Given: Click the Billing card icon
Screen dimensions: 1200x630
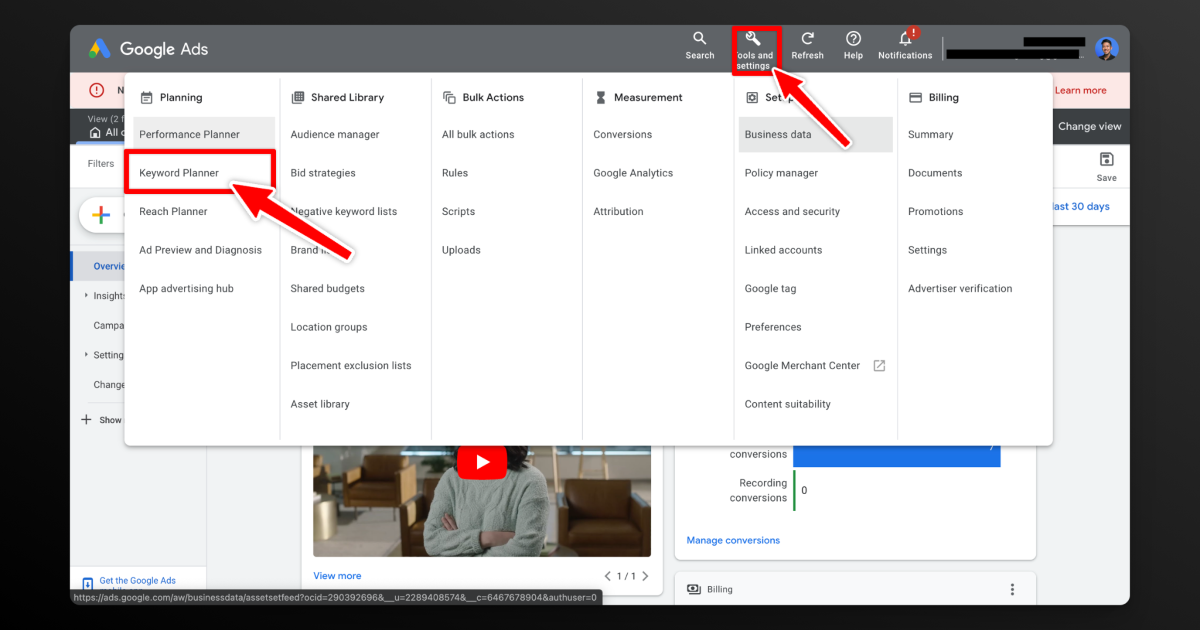Looking at the screenshot, I should 694,590.
